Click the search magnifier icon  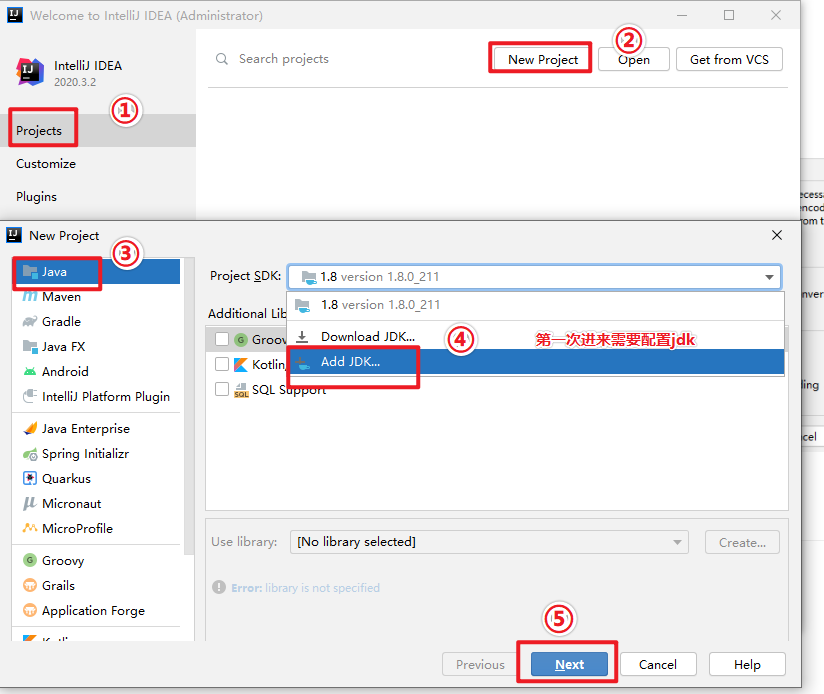point(222,59)
